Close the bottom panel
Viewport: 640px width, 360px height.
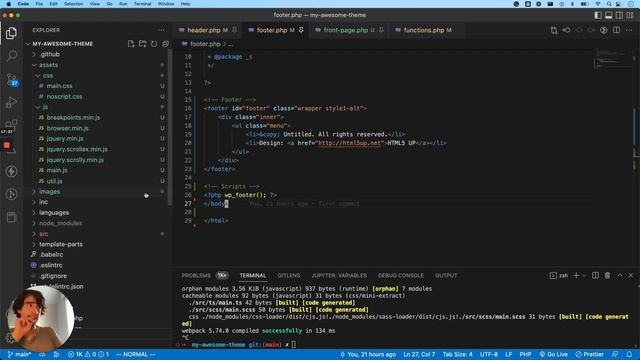click(631, 276)
